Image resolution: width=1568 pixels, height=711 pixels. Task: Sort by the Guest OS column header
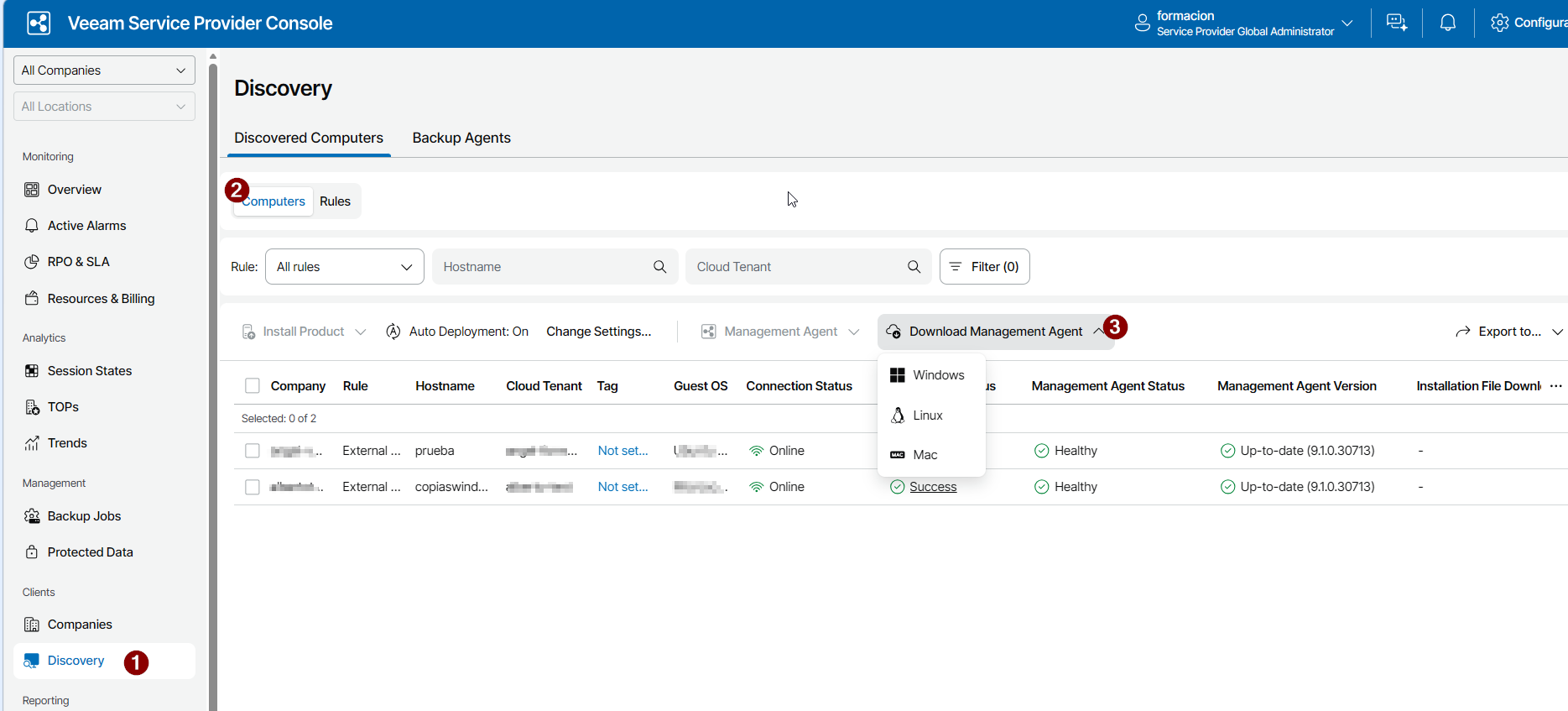pos(701,386)
